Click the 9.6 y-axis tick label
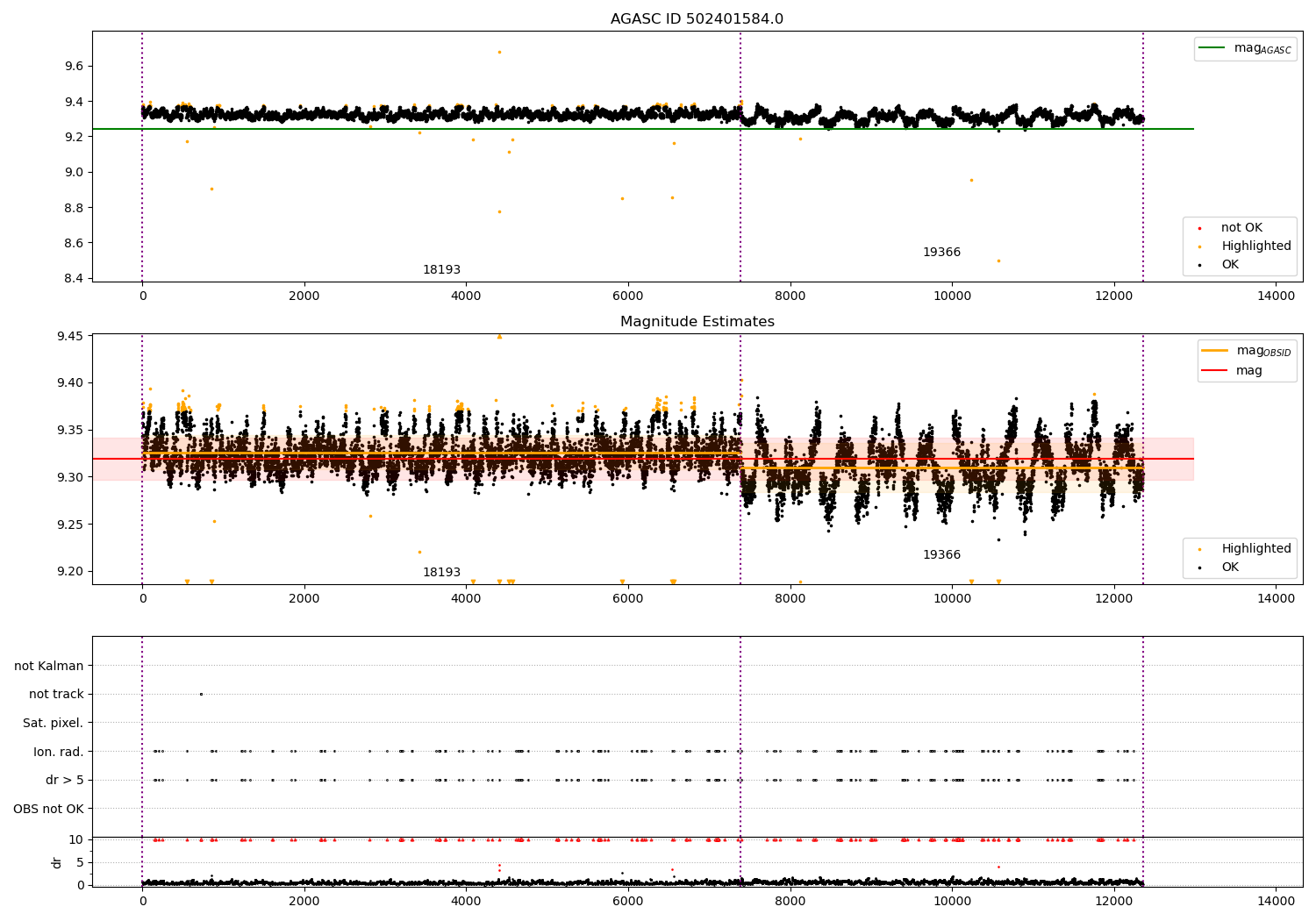 coord(73,67)
